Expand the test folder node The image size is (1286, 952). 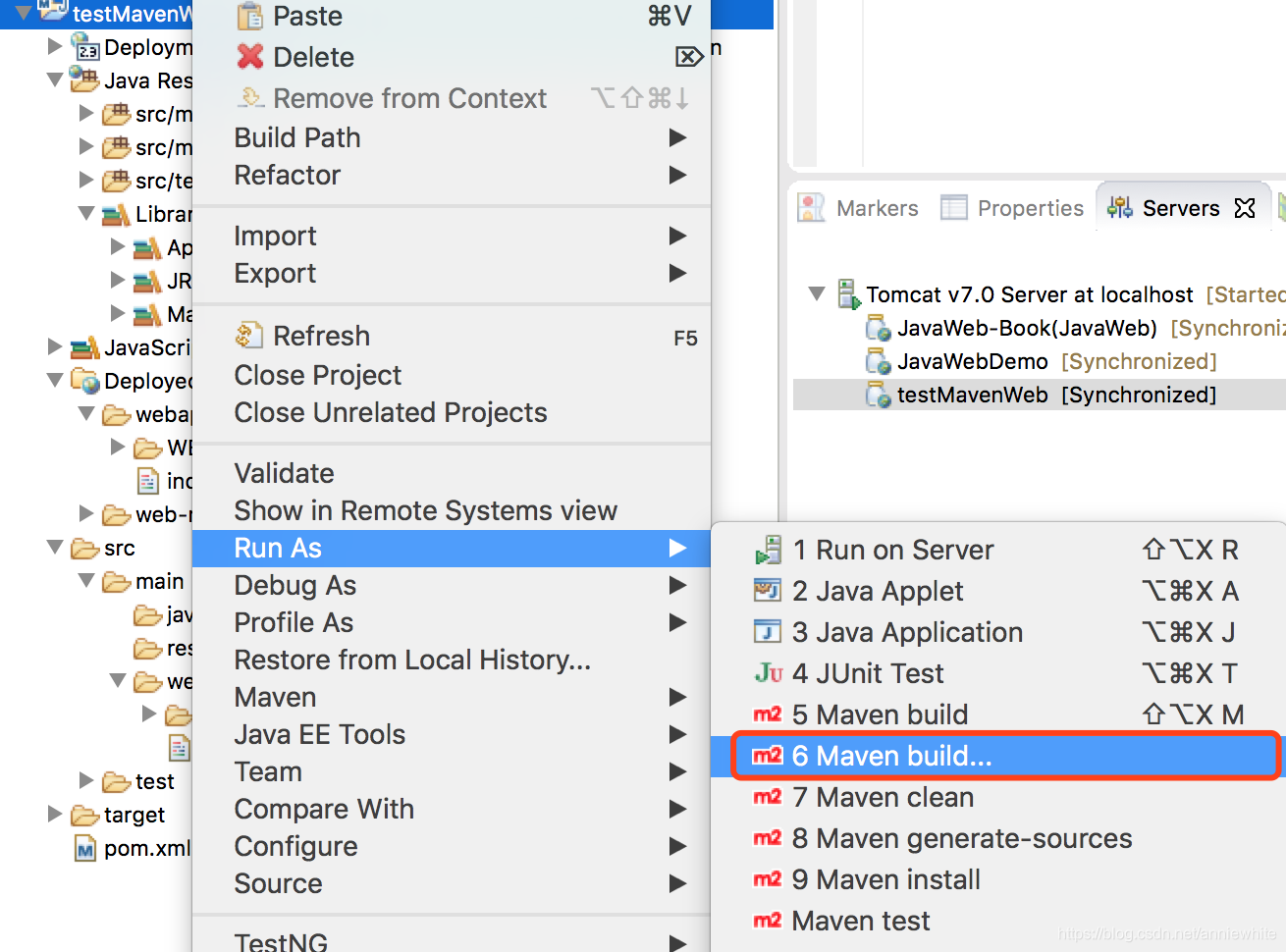(86, 780)
